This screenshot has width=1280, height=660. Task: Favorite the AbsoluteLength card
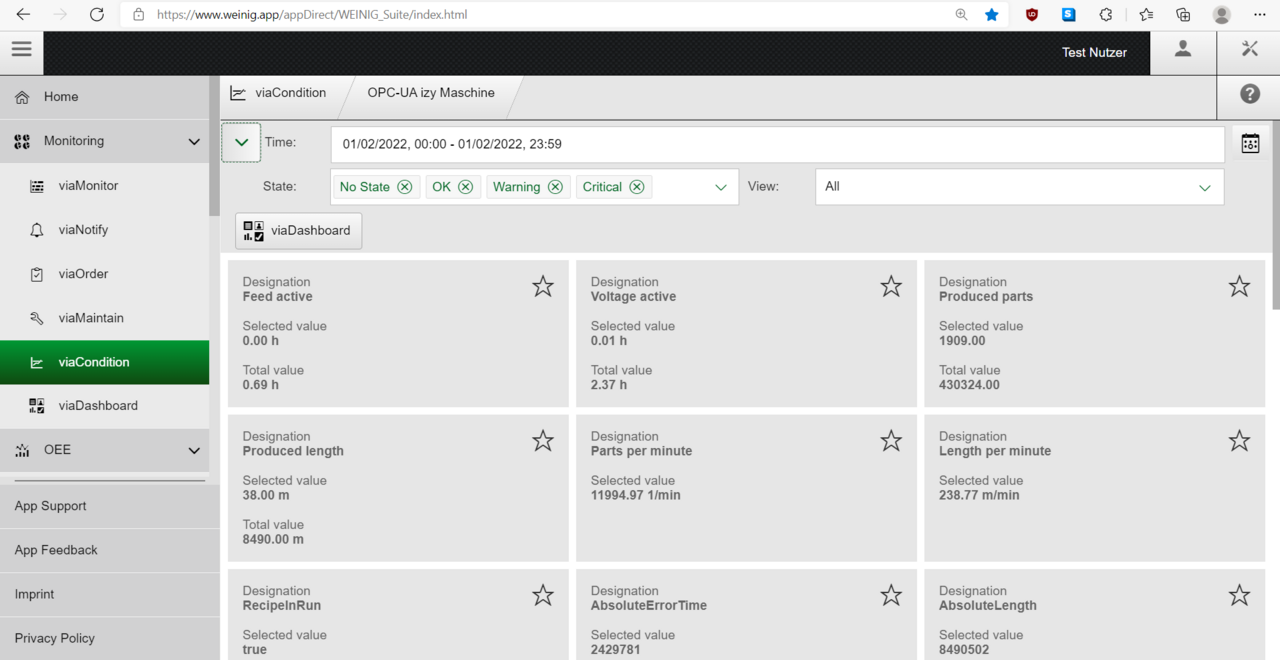[1239, 596]
